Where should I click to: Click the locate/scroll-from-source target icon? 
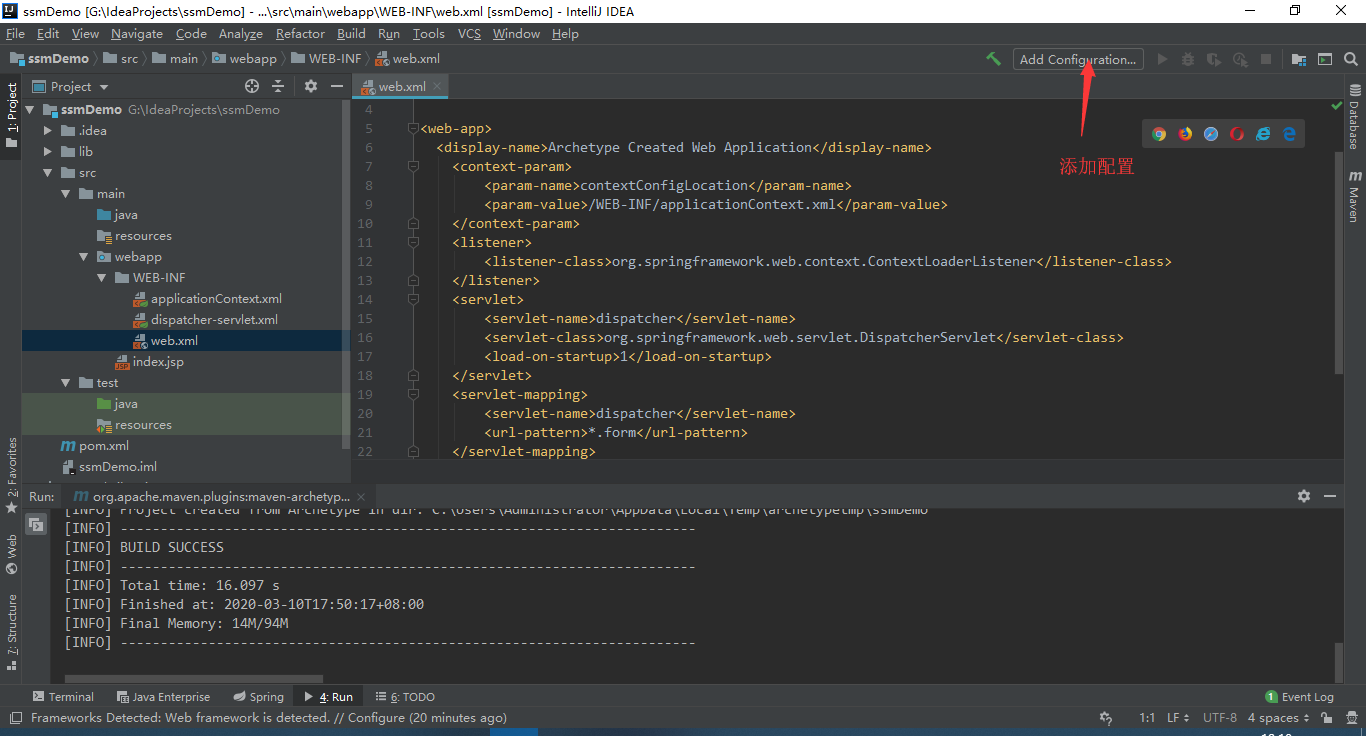252,86
